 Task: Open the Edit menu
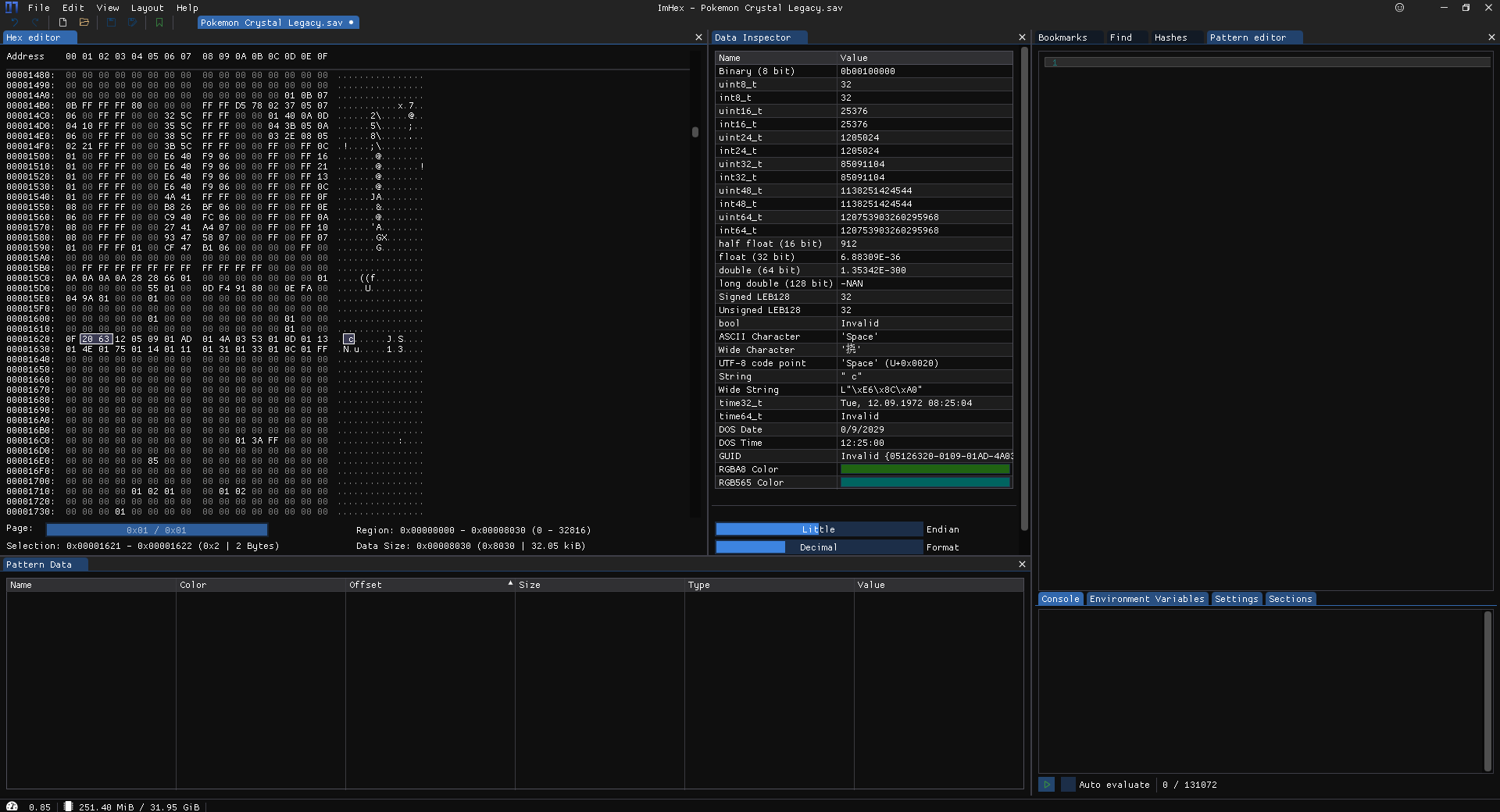click(73, 8)
